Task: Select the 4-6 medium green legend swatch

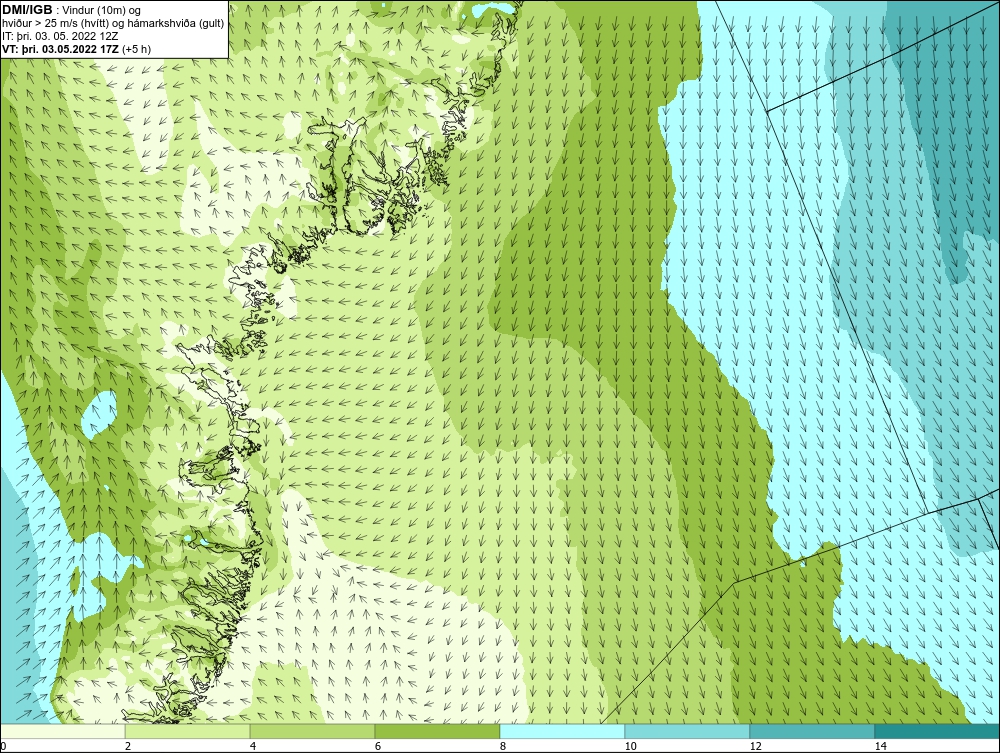Action: 312,731
